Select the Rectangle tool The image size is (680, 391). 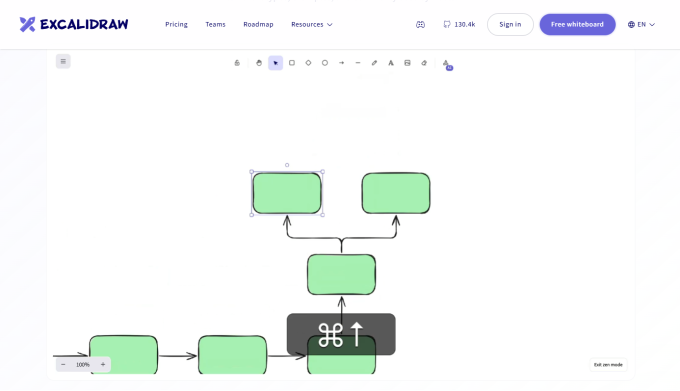click(x=292, y=63)
